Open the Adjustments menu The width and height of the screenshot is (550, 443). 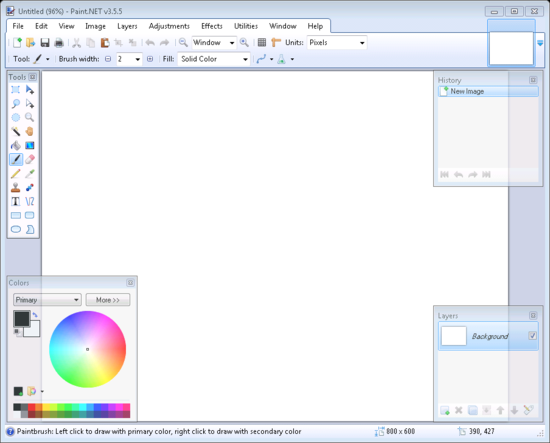[169, 26]
